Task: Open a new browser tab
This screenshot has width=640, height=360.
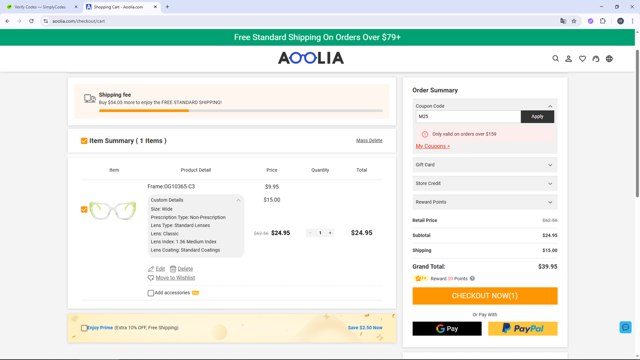Action: tap(167, 7)
